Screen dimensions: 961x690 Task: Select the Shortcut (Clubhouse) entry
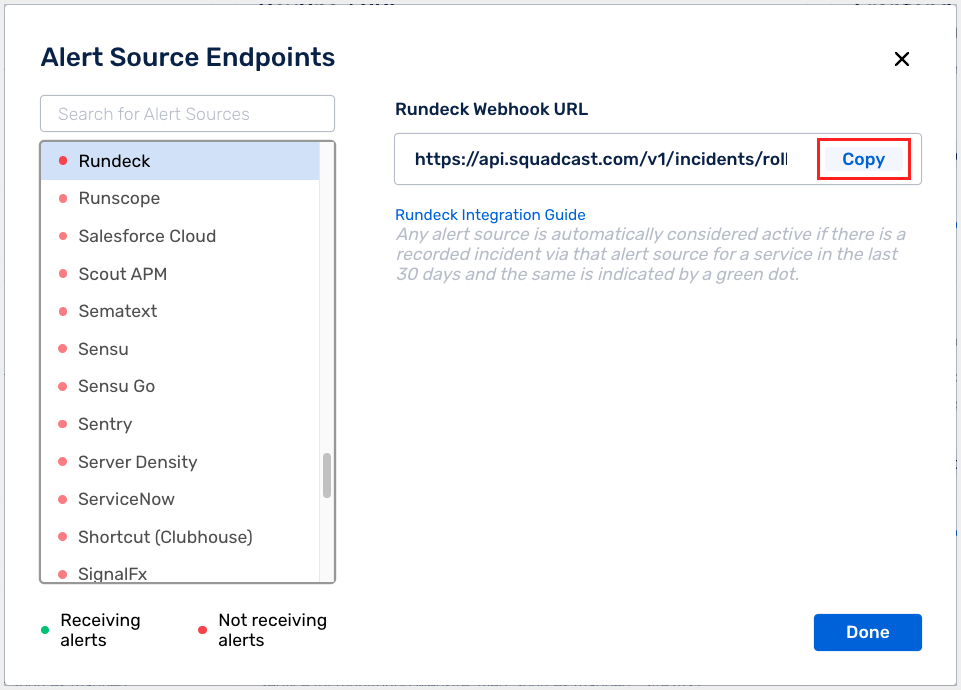pos(164,537)
